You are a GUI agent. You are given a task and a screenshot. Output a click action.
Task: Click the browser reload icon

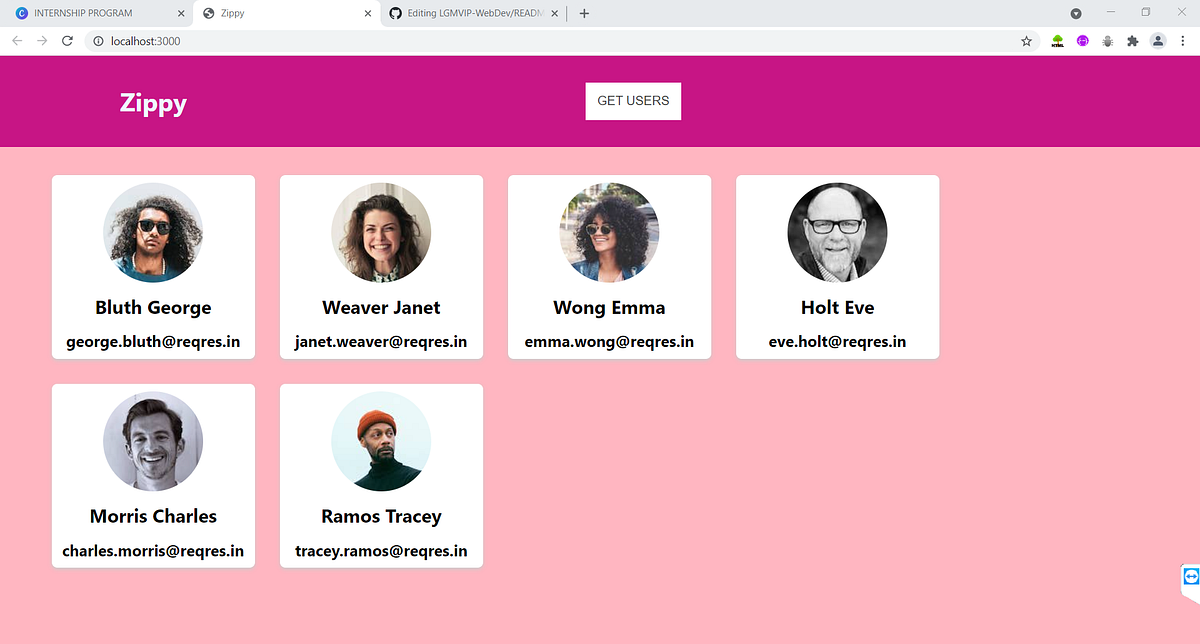67,41
